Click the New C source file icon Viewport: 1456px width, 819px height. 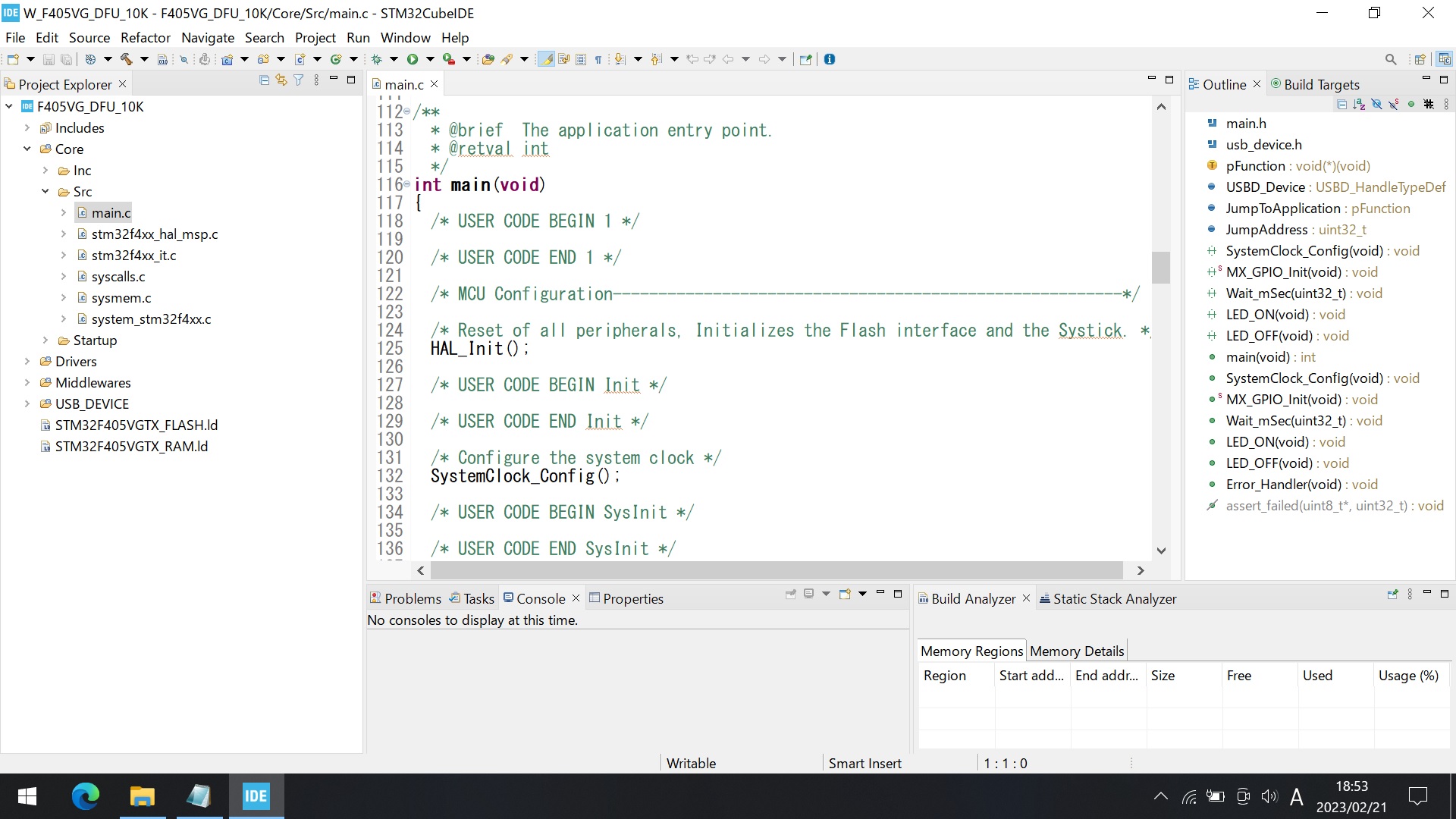pyautogui.click(x=300, y=59)
